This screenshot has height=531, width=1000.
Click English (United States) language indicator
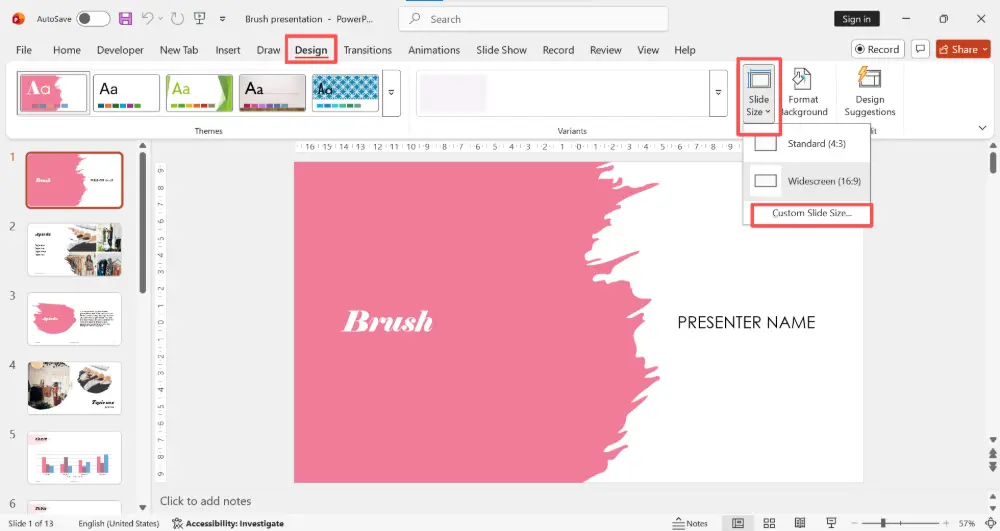tap(119, 523)
